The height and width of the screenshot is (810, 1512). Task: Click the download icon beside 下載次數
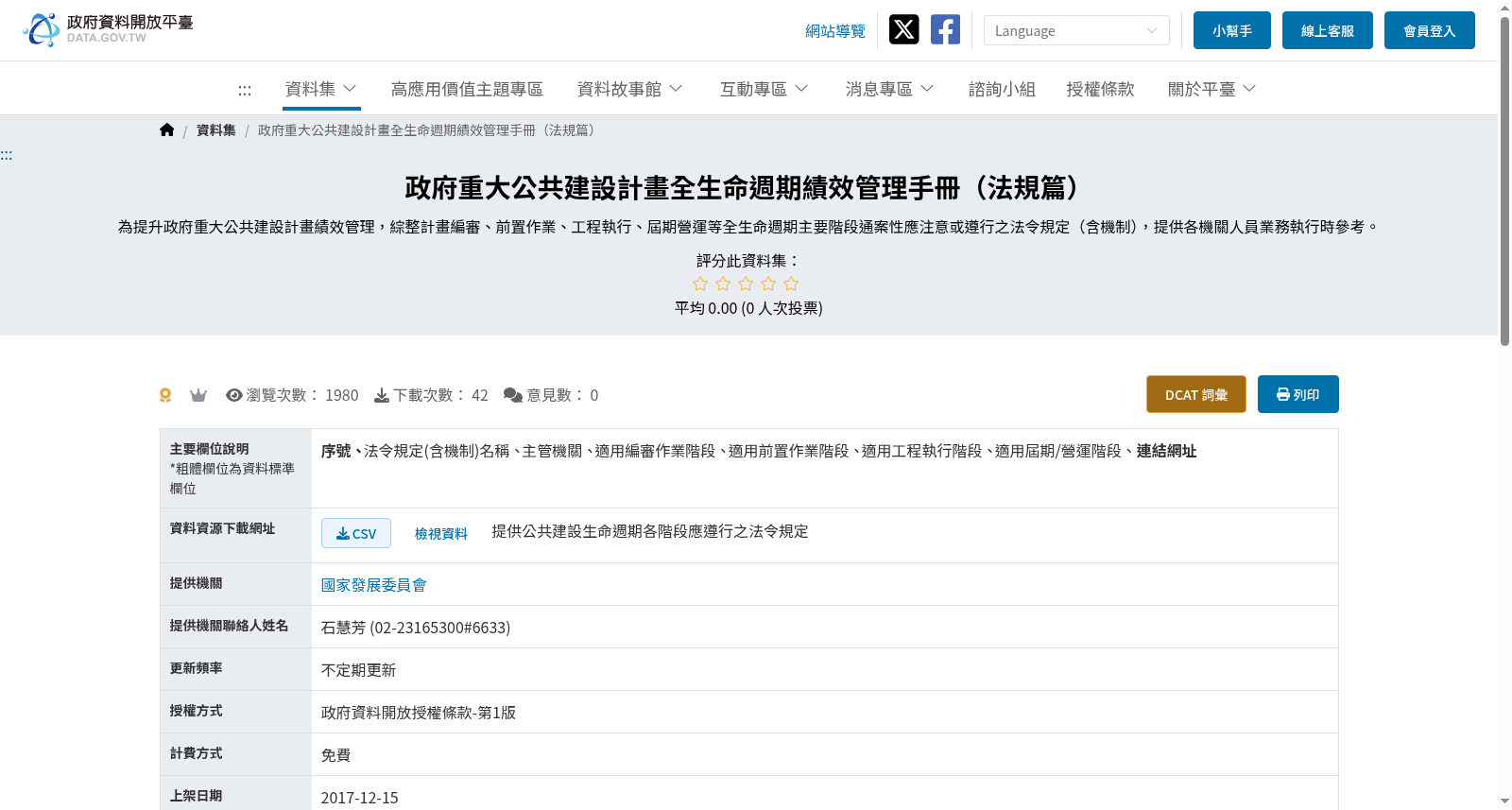pyautogui.click(x=382, y=395)
